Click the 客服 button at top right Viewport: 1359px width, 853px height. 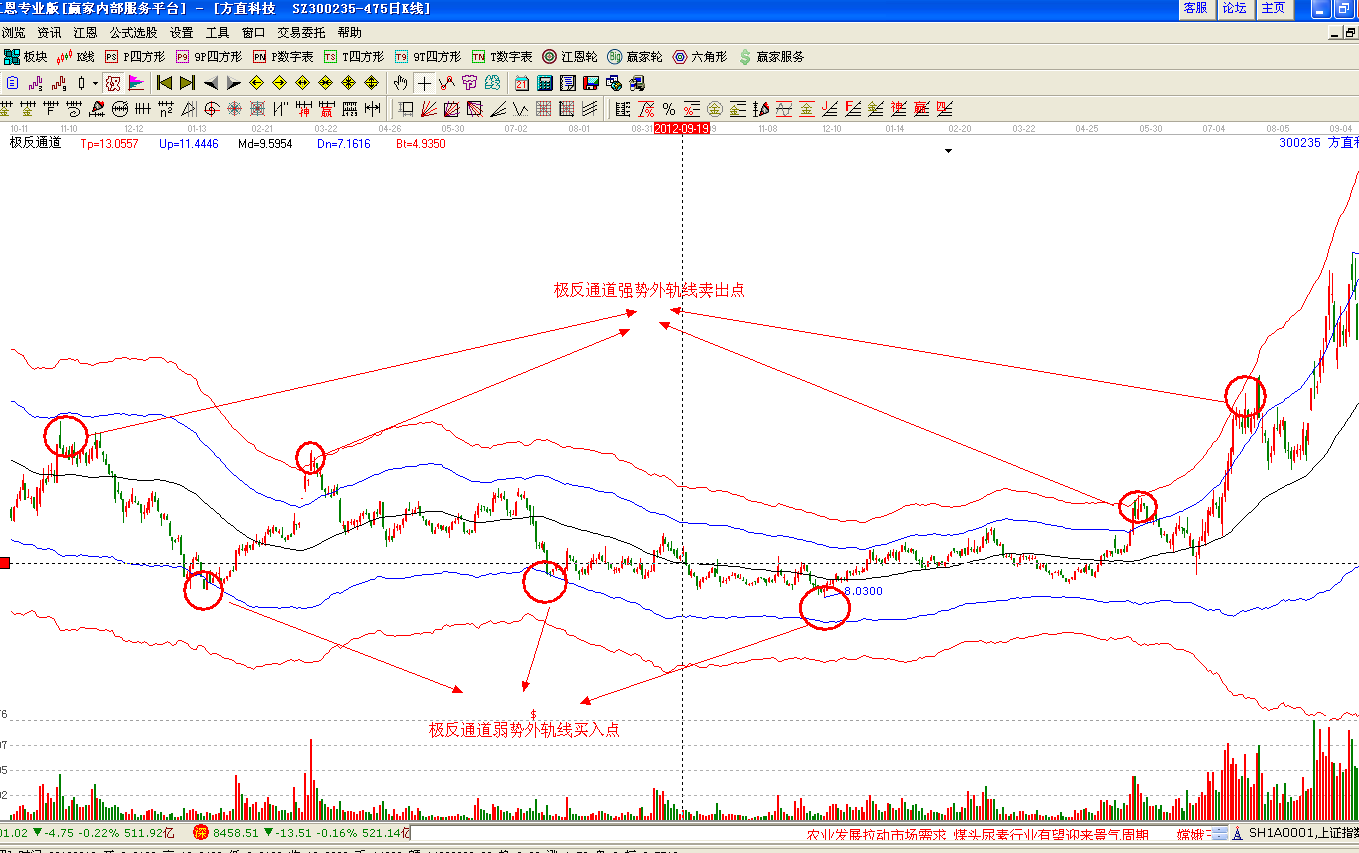coord(1195,8)
